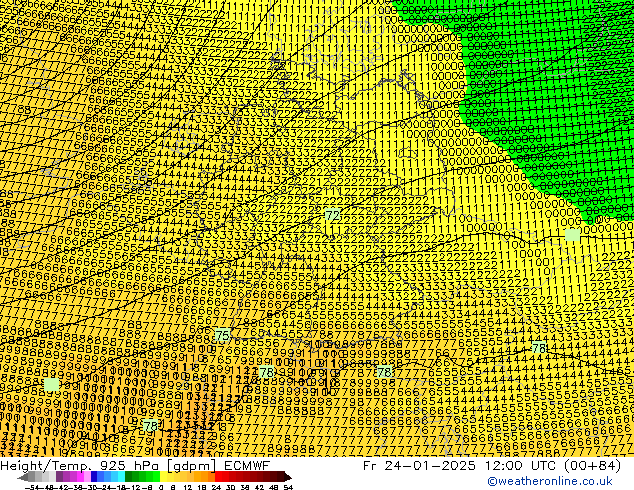This screenshot has width=634, height=490.
Task: Pick the yellow swatch on the temperature scale
Action: click(164, 476)
